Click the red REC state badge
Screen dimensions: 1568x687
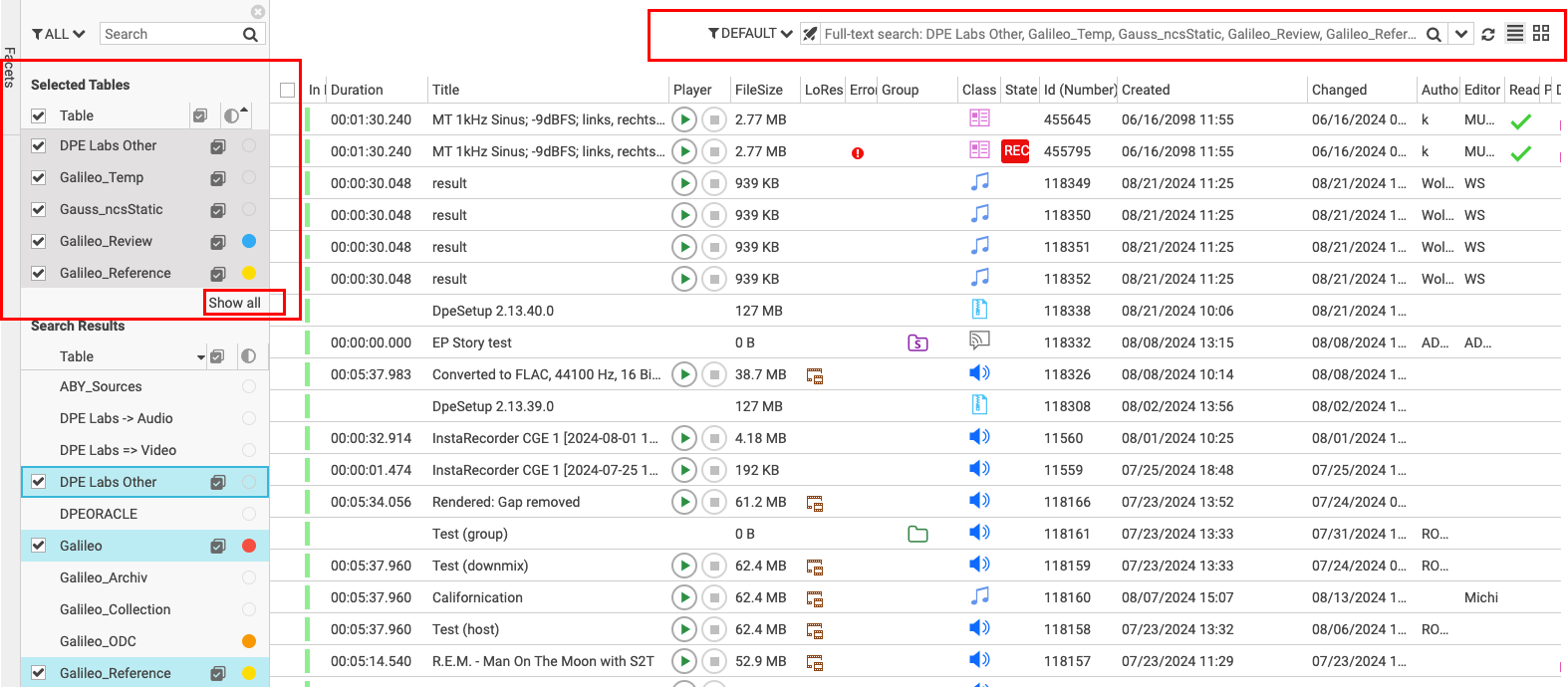click(x=1015, y=151)
